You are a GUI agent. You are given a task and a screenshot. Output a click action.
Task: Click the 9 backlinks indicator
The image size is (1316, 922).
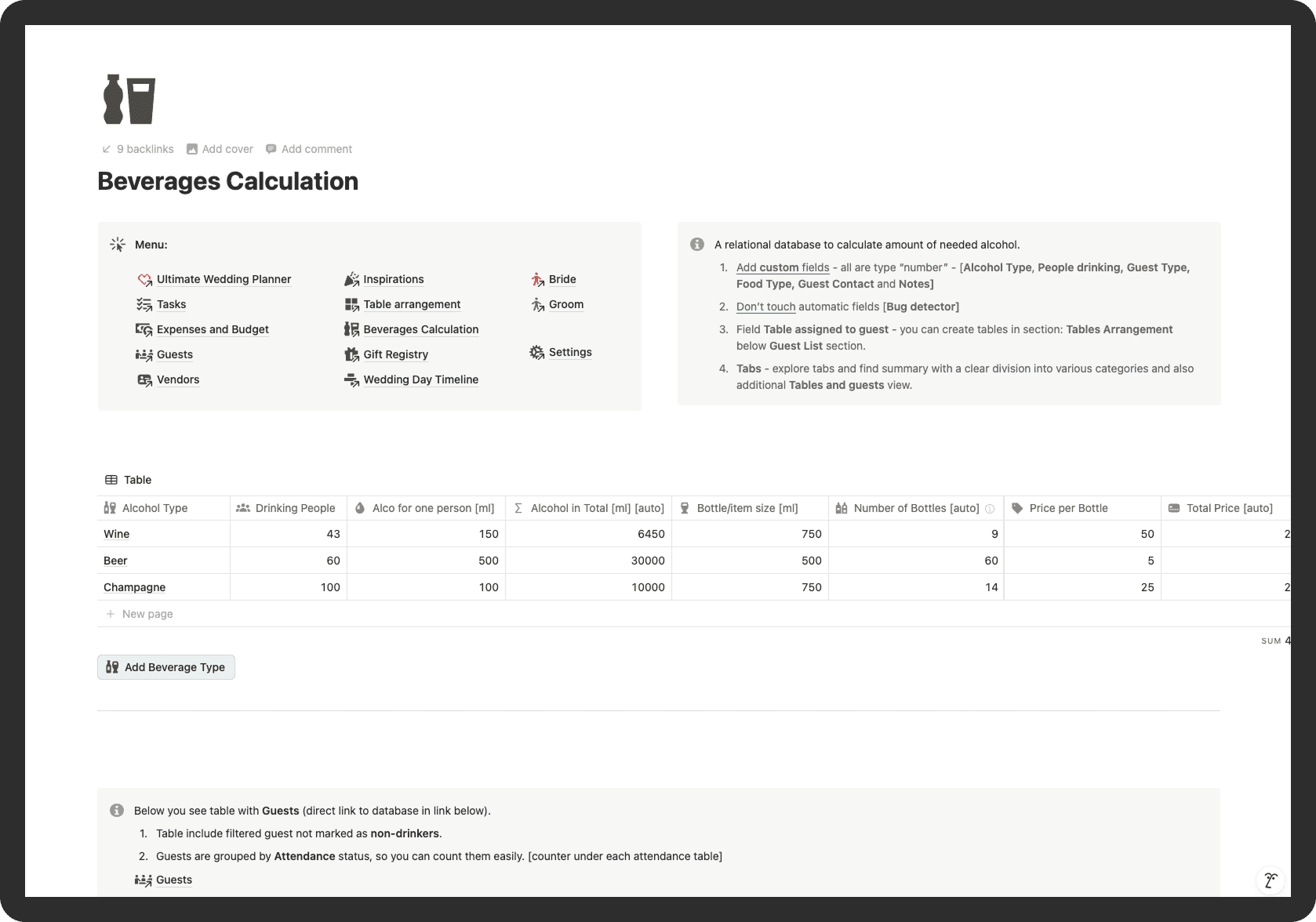[137, 149]
